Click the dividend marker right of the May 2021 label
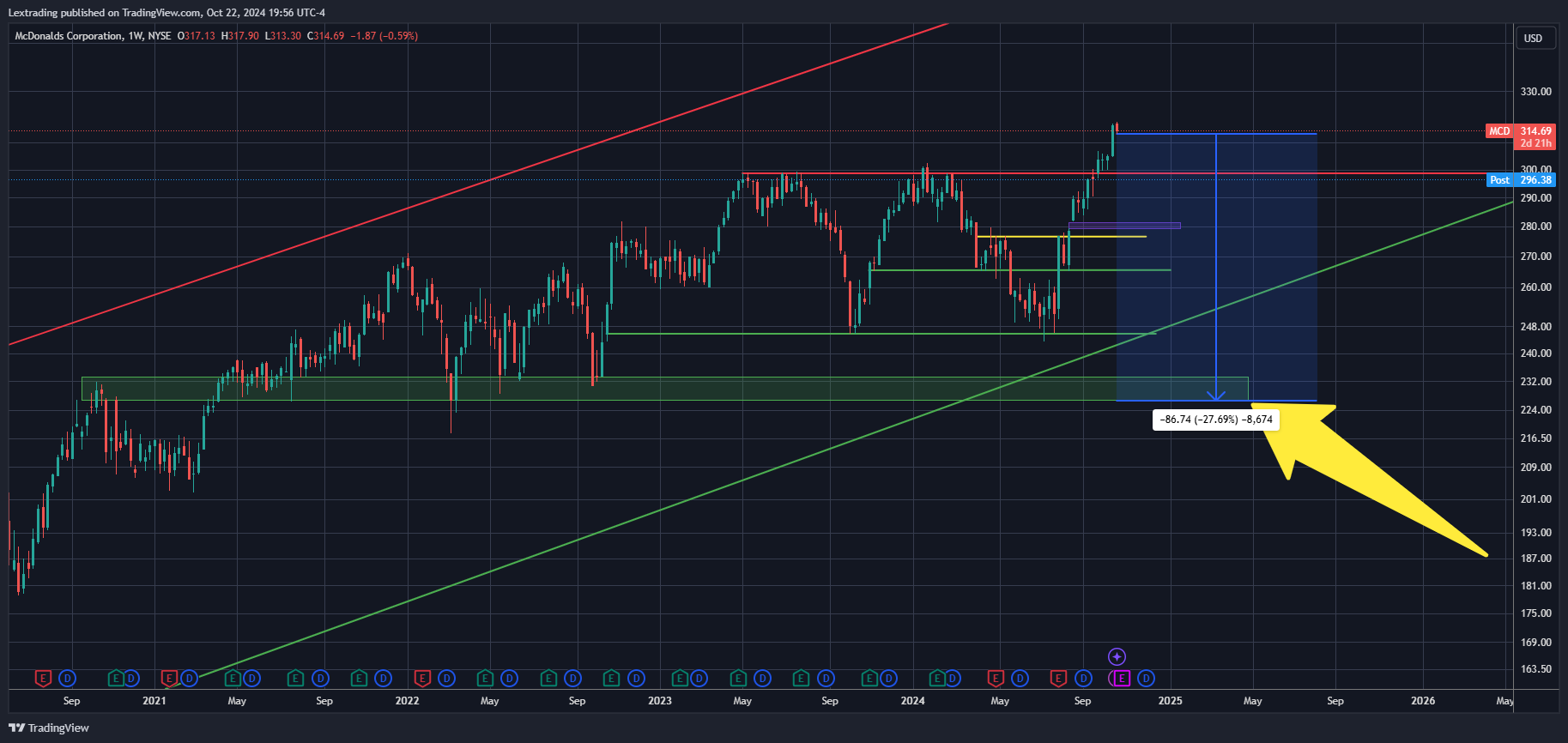1568x743 pixels. 251,679
